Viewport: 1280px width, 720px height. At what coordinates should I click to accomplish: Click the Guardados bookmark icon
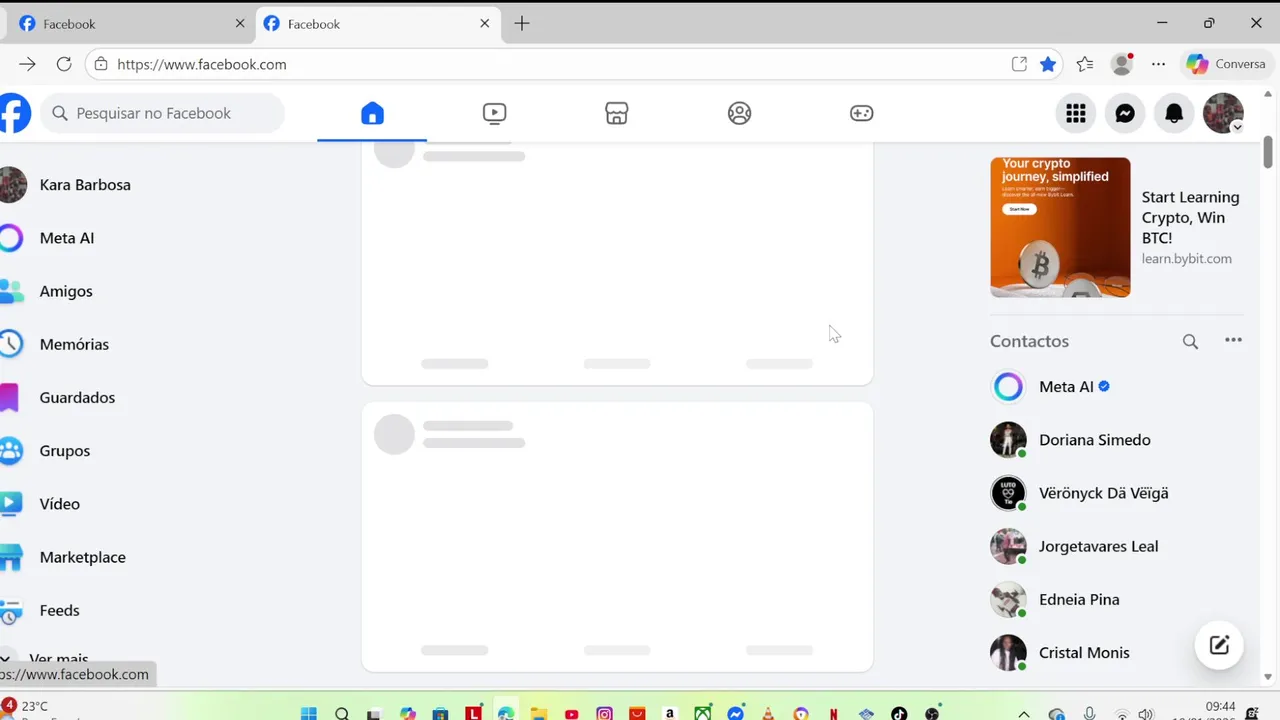tap(9, 397)
